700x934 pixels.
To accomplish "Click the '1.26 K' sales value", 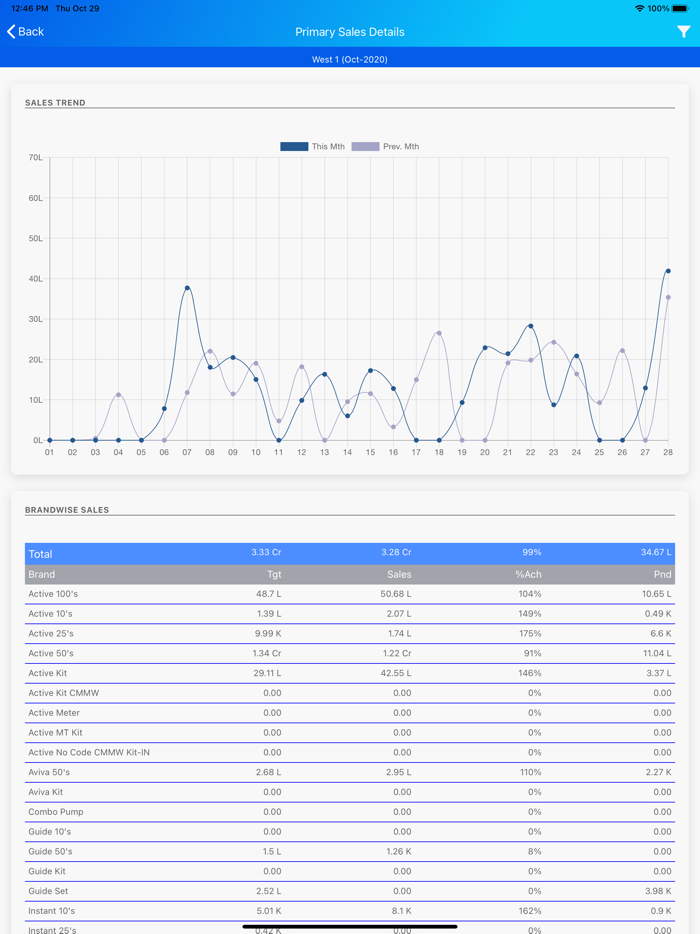I will pyautogui.click(x=398, y=851).
